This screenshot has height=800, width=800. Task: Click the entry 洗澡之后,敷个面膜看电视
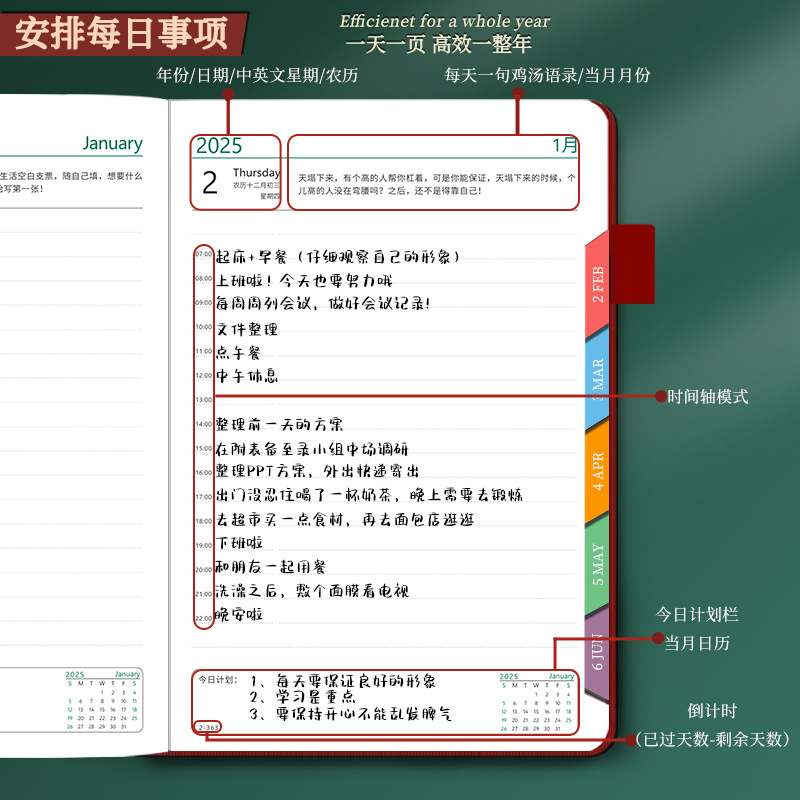tap(312, 591)
